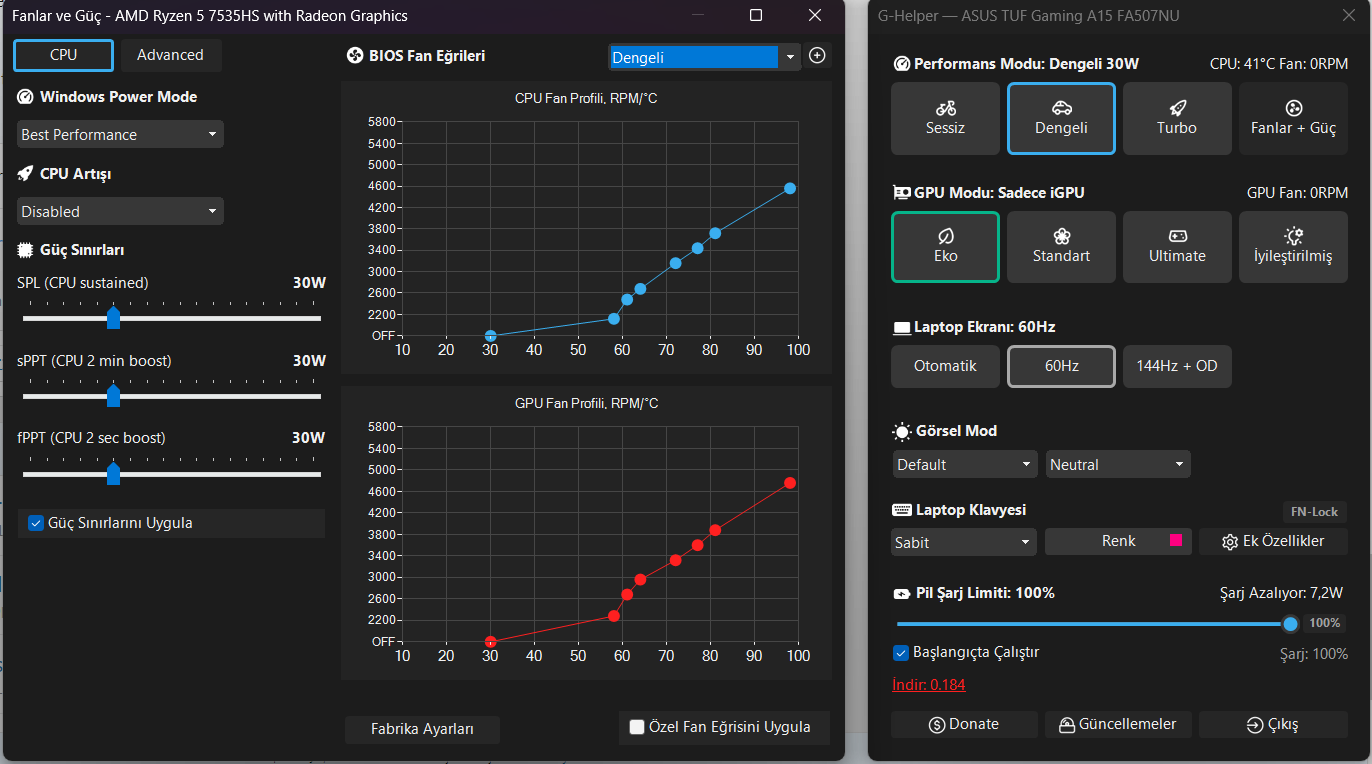
Task: Set screen refresh to Otomatik
Action: [x=945, y=366]
